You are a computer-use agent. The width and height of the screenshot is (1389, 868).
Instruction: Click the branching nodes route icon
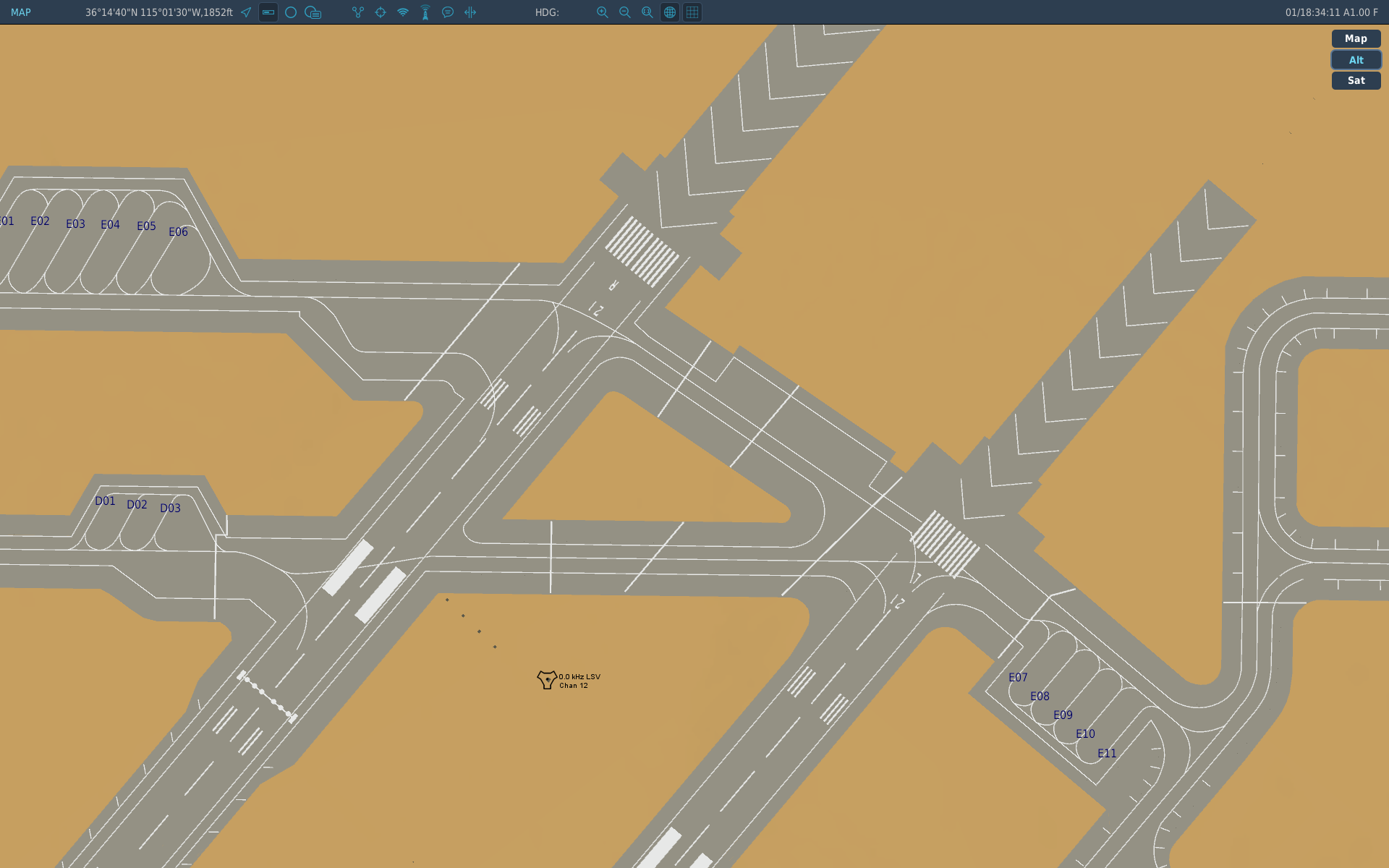click(358, 12)
